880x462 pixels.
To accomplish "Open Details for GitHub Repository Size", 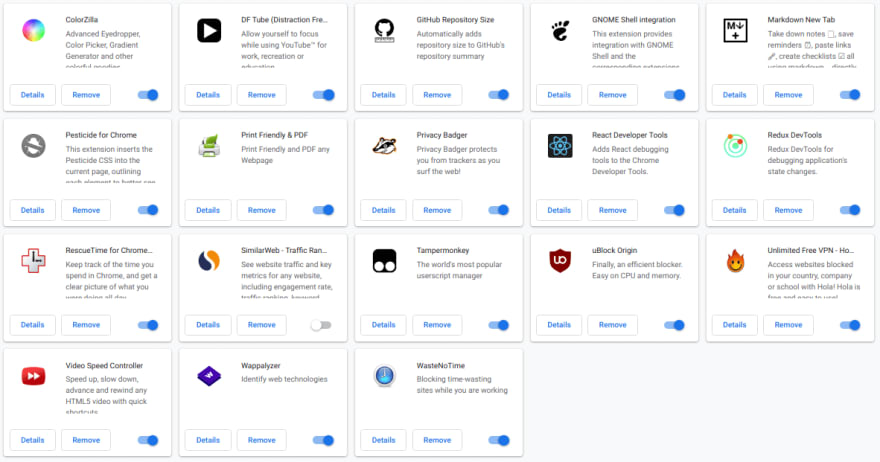I will (383, 95).
